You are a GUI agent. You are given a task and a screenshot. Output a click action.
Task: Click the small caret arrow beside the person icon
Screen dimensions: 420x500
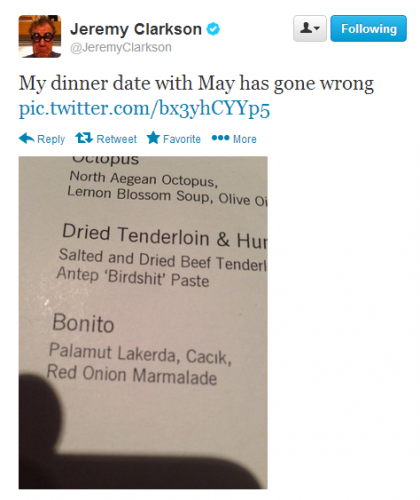pos(317,29)
